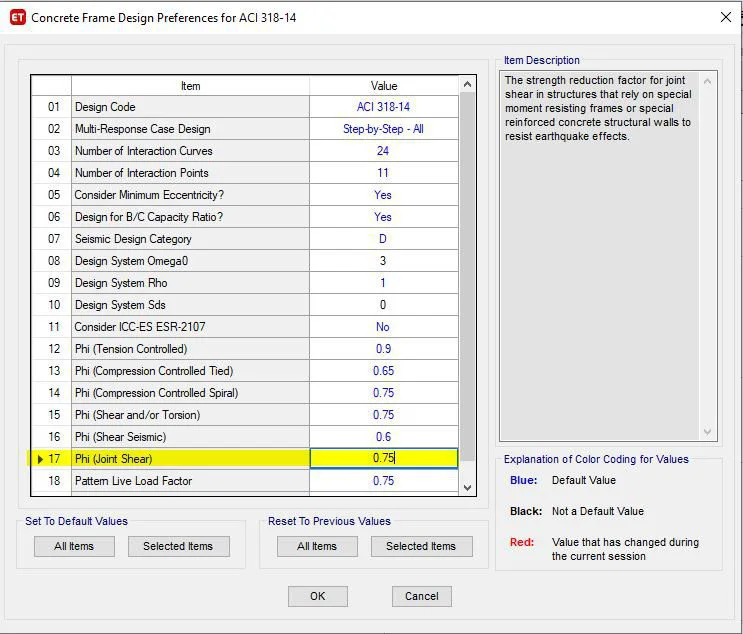Click the preferences table scrollbar thumb
Viewport: 743px width, 634px height.
467,277
